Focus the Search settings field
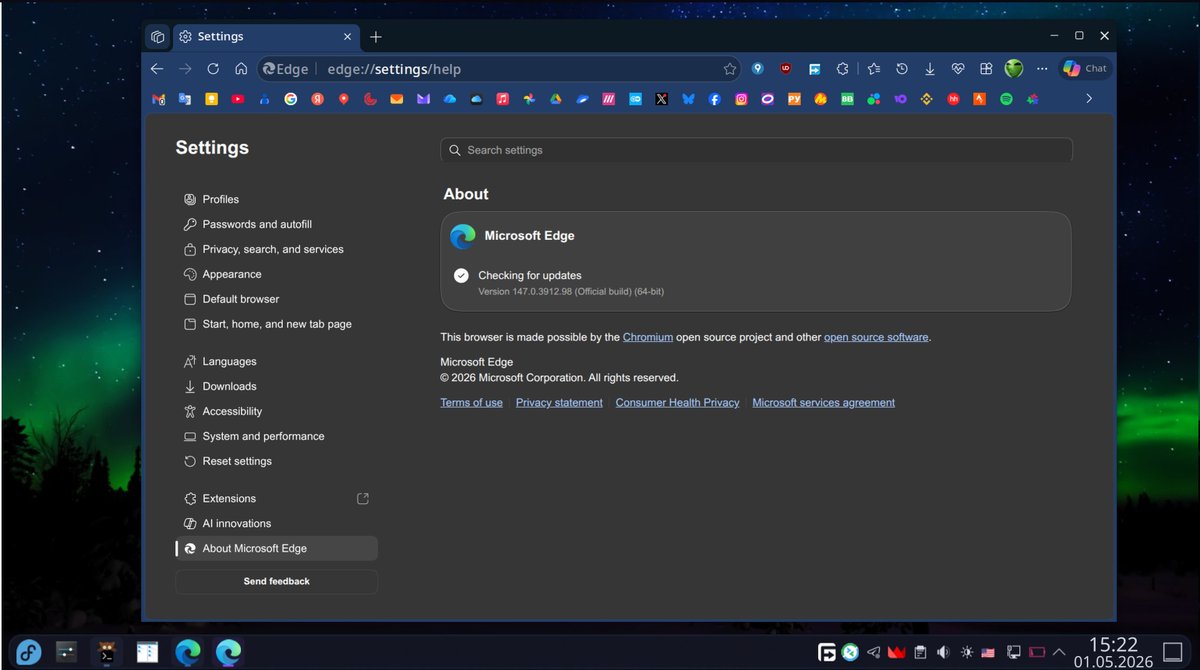Viewport: 1200px width, 670px height. pos(756,150)
